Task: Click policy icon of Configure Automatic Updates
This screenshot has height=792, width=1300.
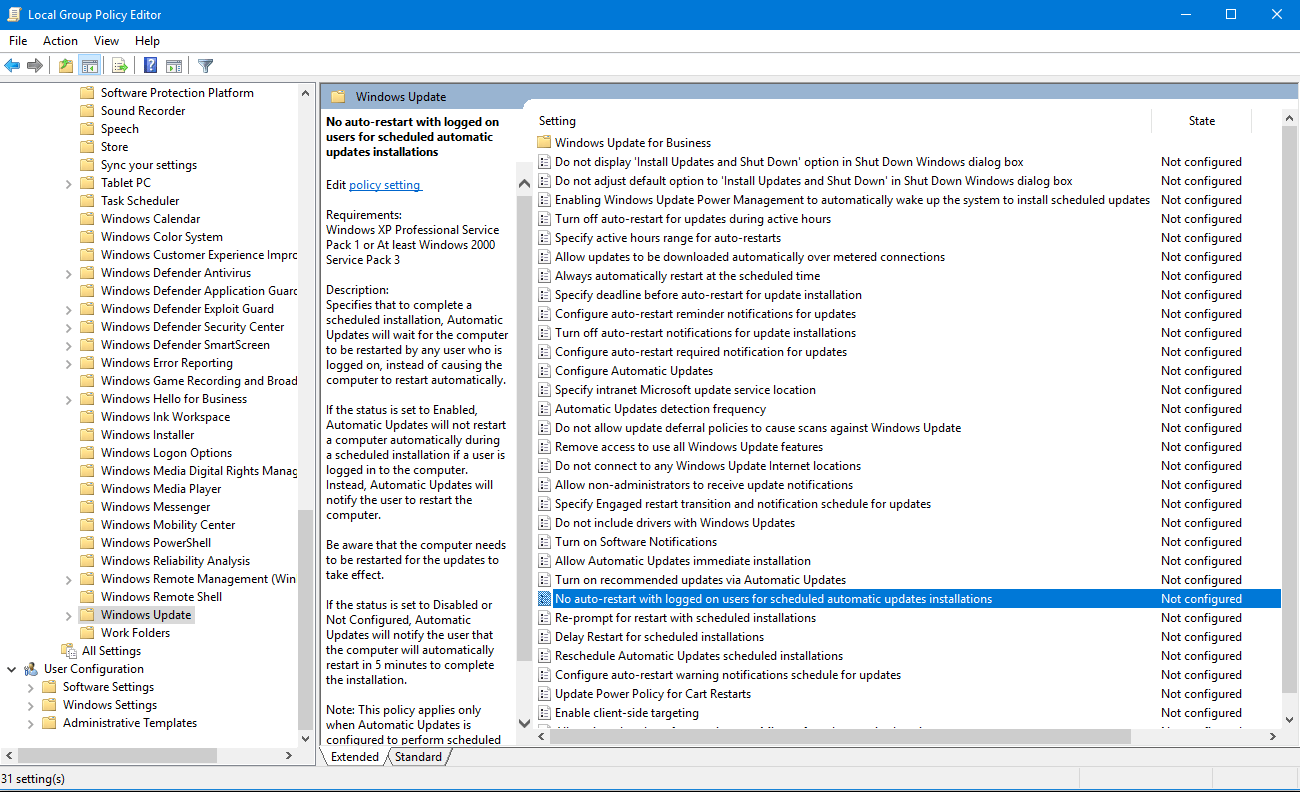Action: (x=544, y=371)
